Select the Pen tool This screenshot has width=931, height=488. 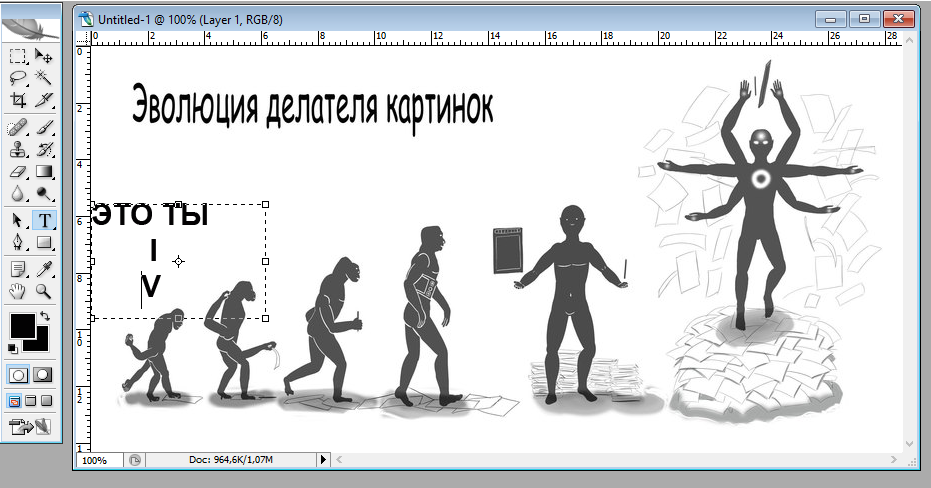(18, 242)
